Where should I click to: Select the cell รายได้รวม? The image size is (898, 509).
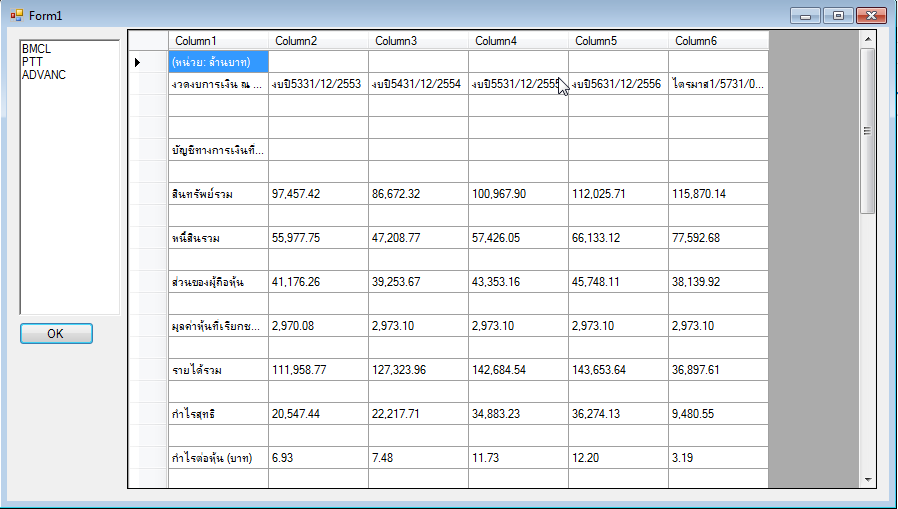(x=218, y=370)
